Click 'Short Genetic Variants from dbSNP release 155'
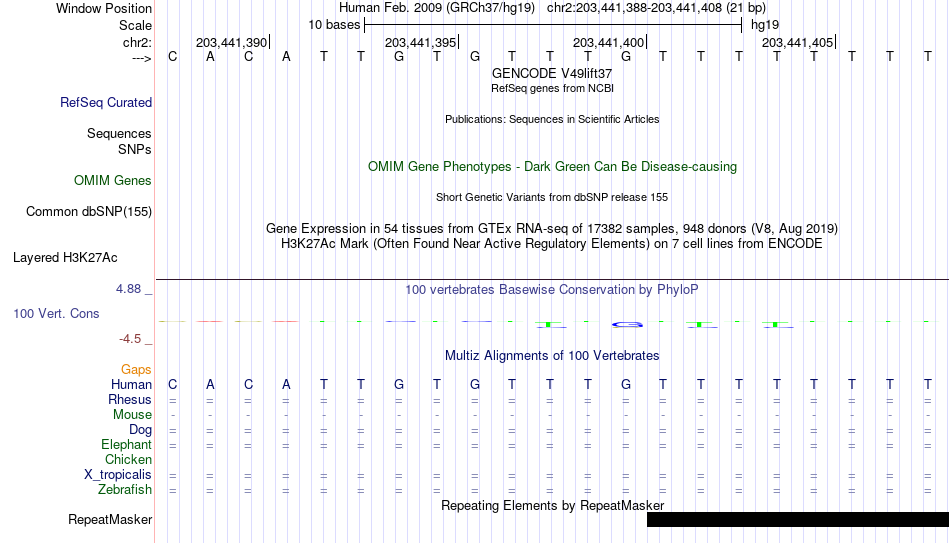The width and height of the screenshot is (950, 543). click(552, 198)
